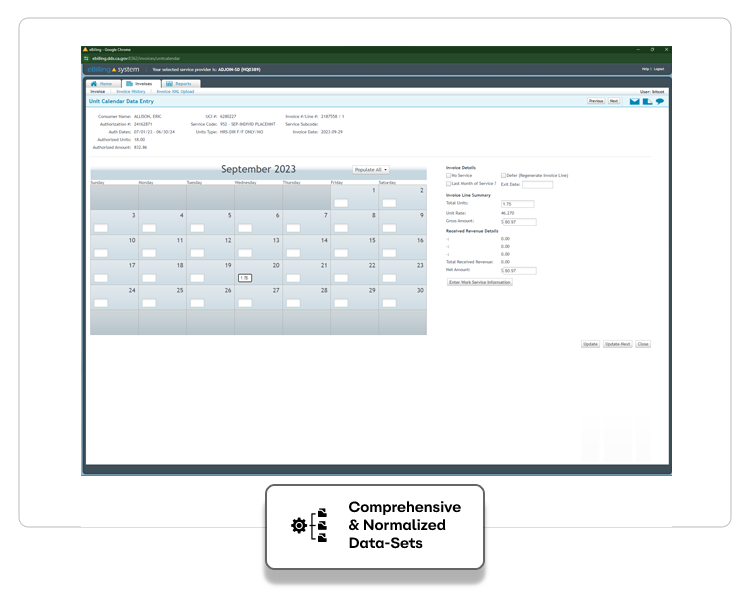The image size is (750, 600).
Task: Open the Invoice History sub-tab
Action: [x=131, y=91]
